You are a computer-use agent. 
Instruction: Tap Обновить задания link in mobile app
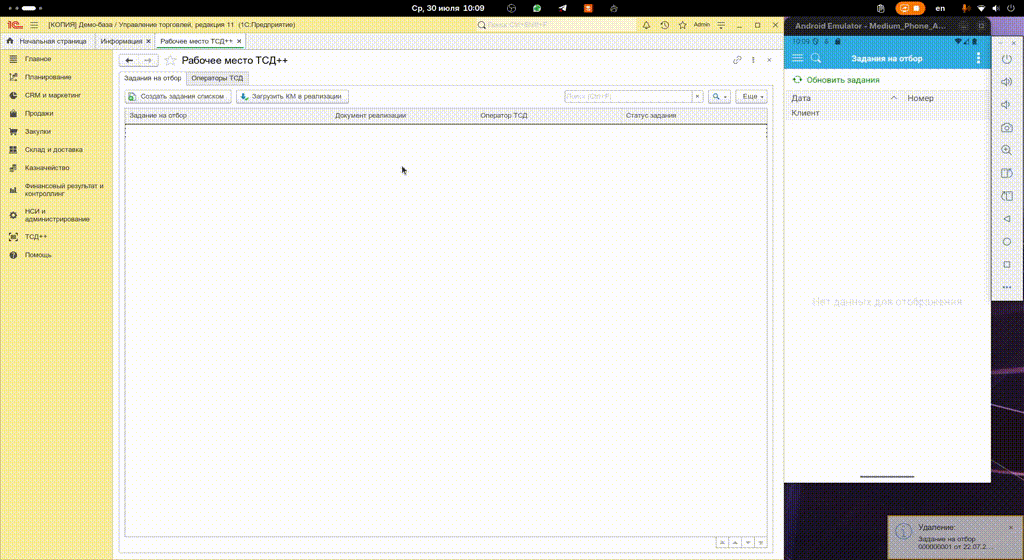click(x=842, y=80)
